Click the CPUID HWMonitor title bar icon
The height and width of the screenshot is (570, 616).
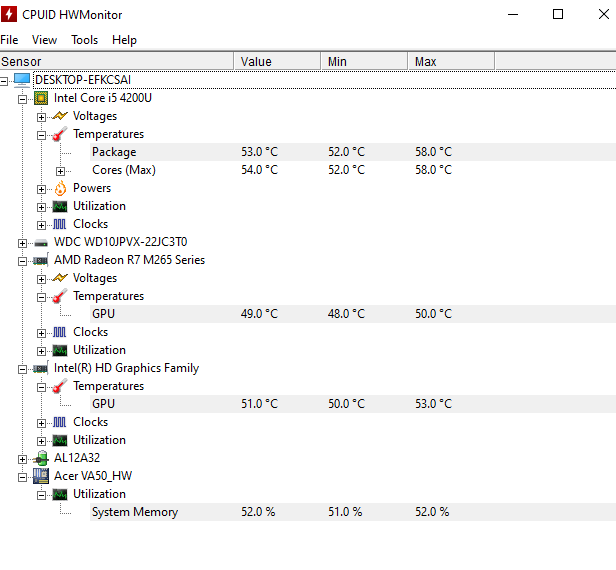[11, 15]
